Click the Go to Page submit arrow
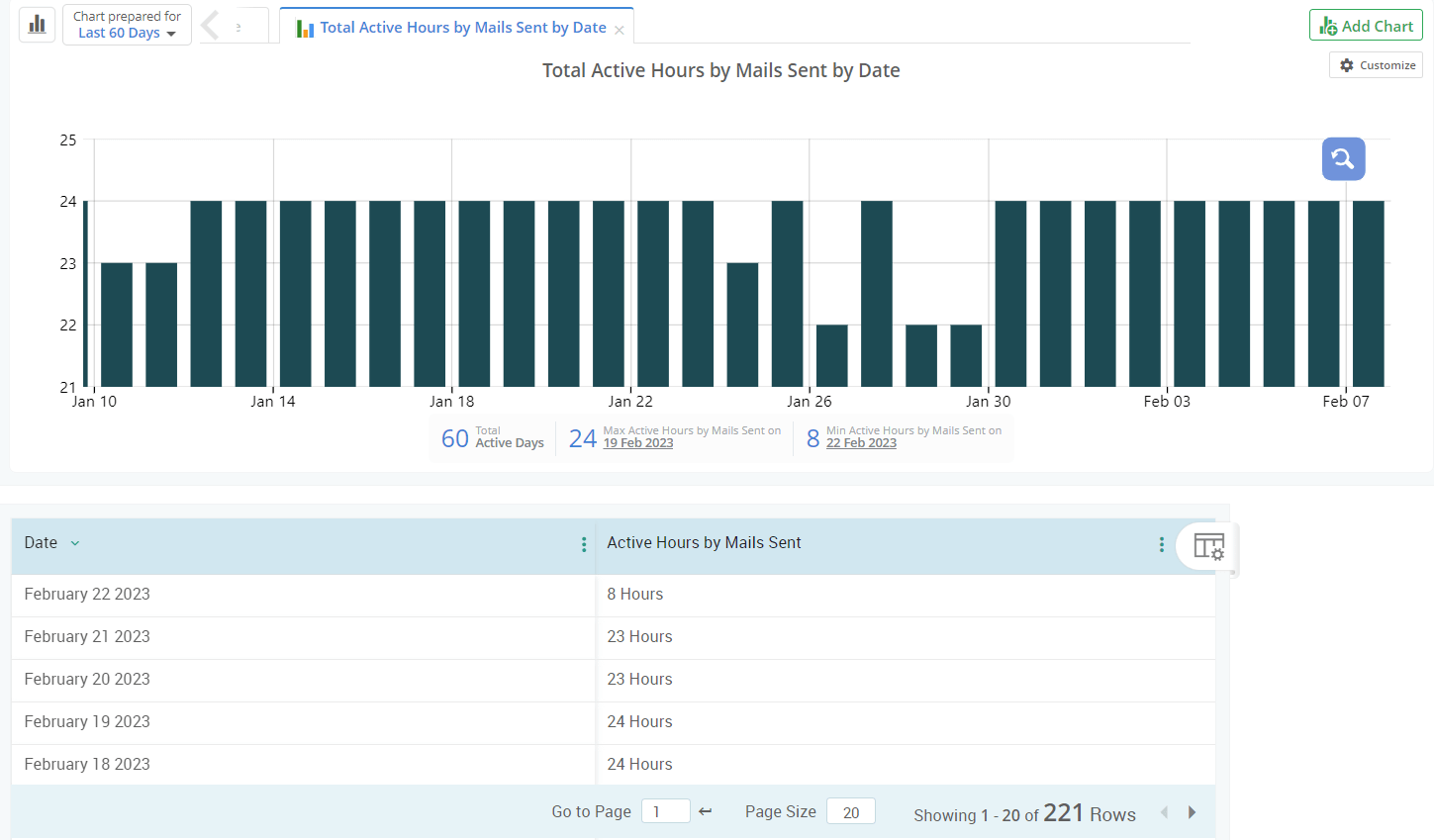Viewport: 1434px width, 840px height. click(704, 810)
